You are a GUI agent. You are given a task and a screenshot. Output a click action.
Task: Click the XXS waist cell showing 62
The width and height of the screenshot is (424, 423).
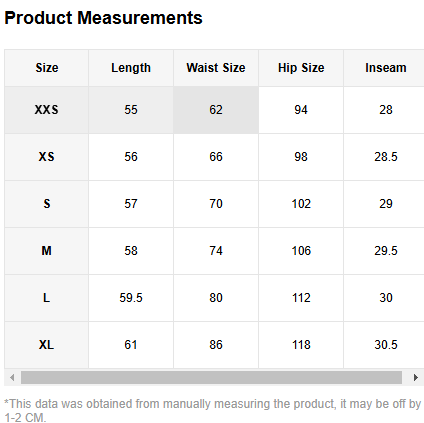click(x=216, y=110)
